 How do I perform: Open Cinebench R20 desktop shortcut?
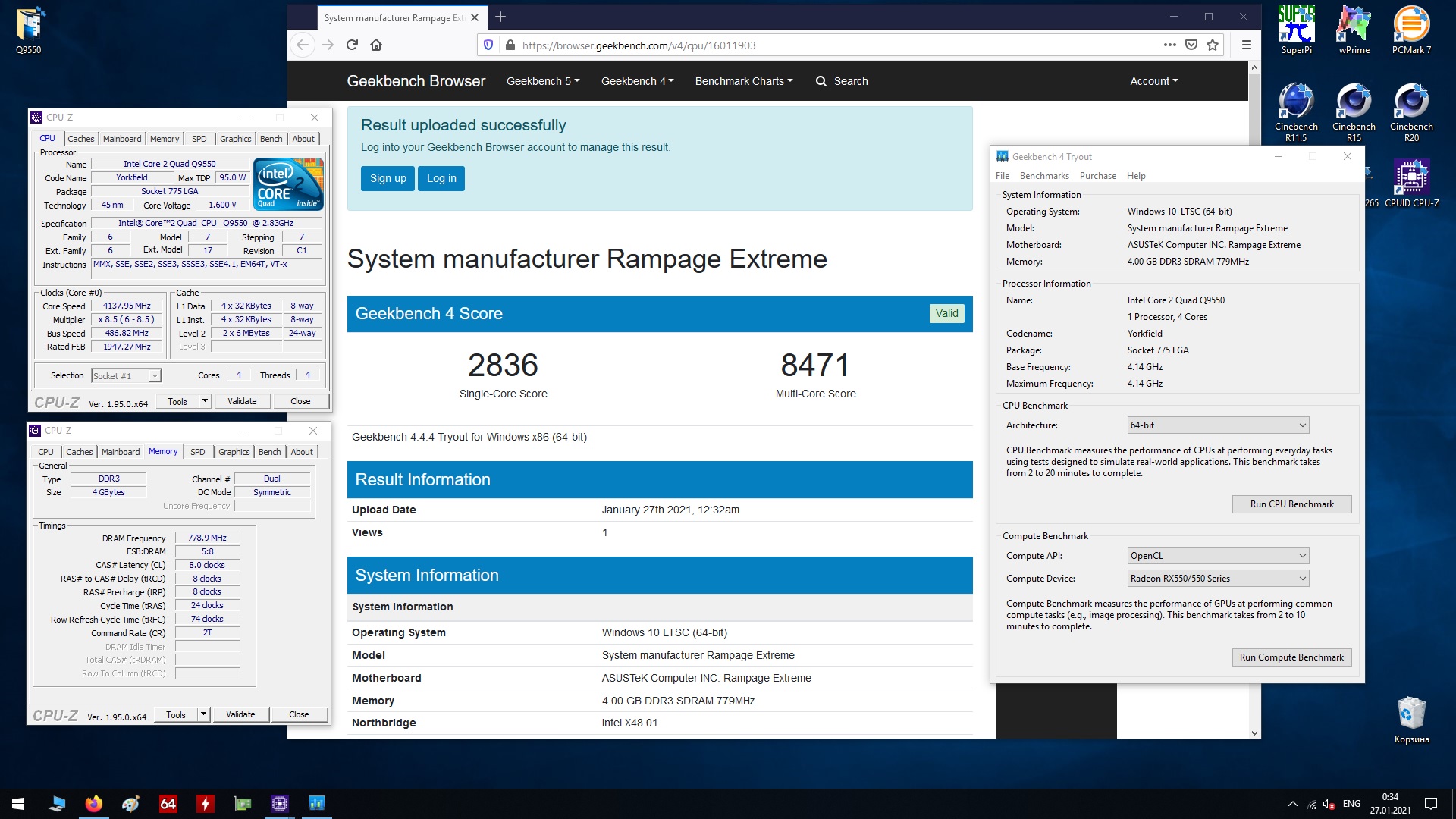[x=1411, y=112]
